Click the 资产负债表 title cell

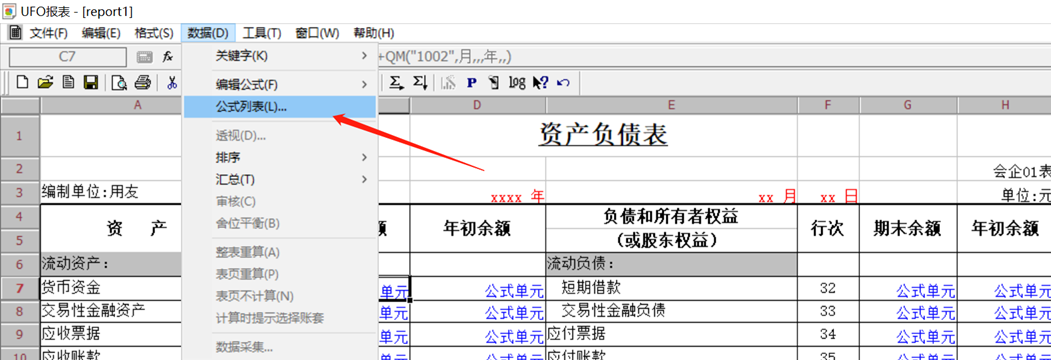(x=603, y=135)
